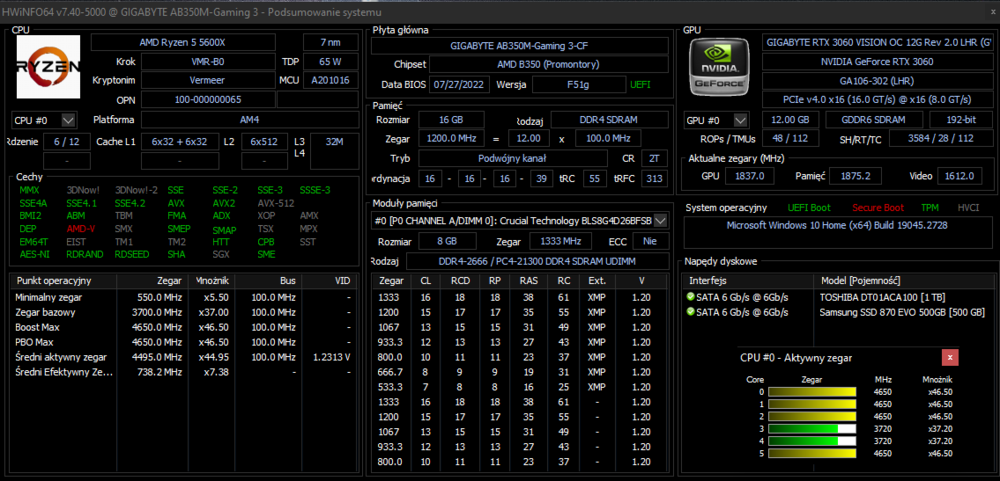Select the Boost Max row
Viewport: 1000px width, 481px height.
pyautogui.click(x=184, y=327)
